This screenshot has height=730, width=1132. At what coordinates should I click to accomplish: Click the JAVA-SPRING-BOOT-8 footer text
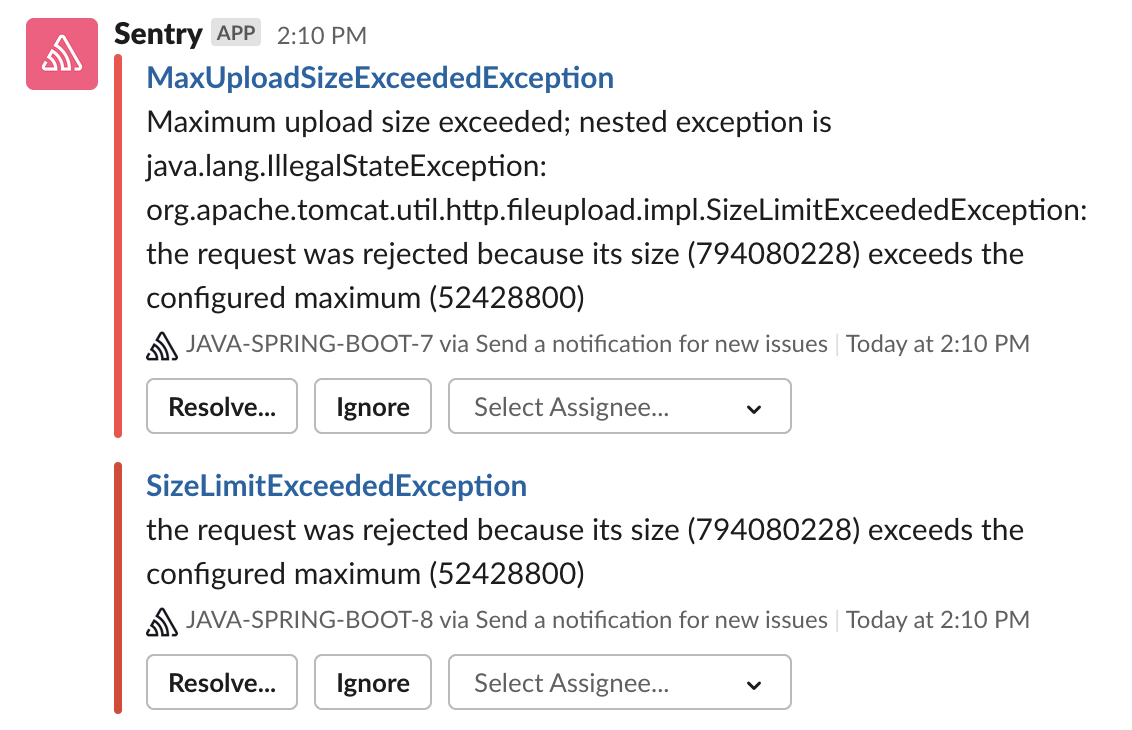309,620
